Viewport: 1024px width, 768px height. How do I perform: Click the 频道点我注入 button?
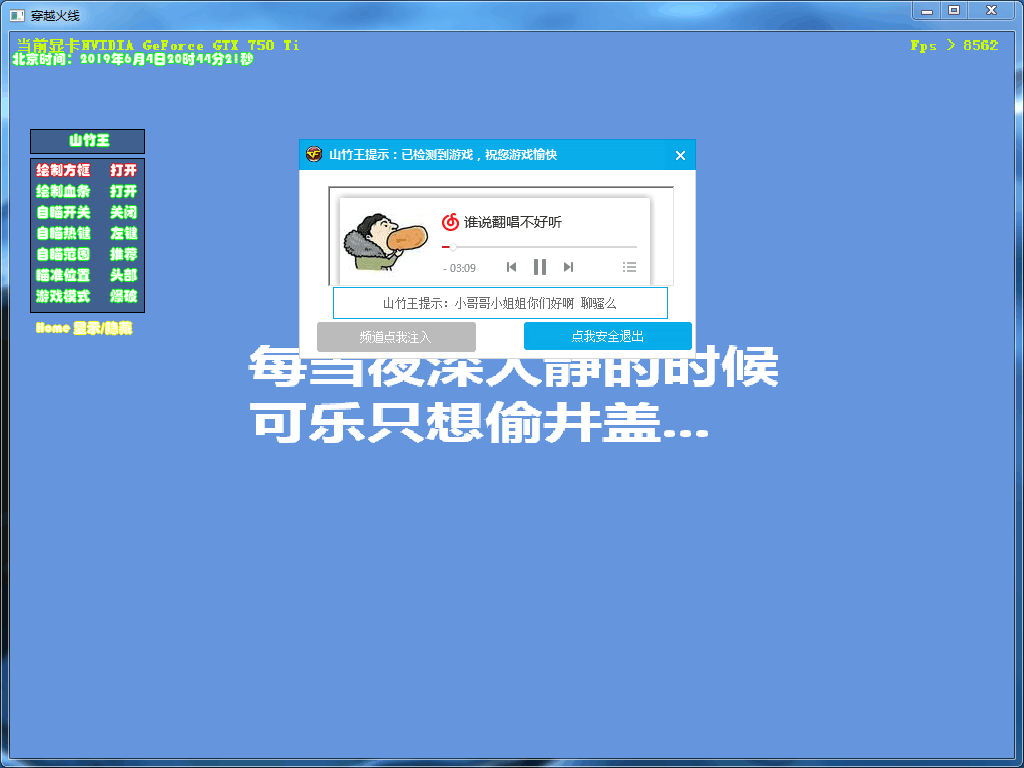[x=396, y=337]
